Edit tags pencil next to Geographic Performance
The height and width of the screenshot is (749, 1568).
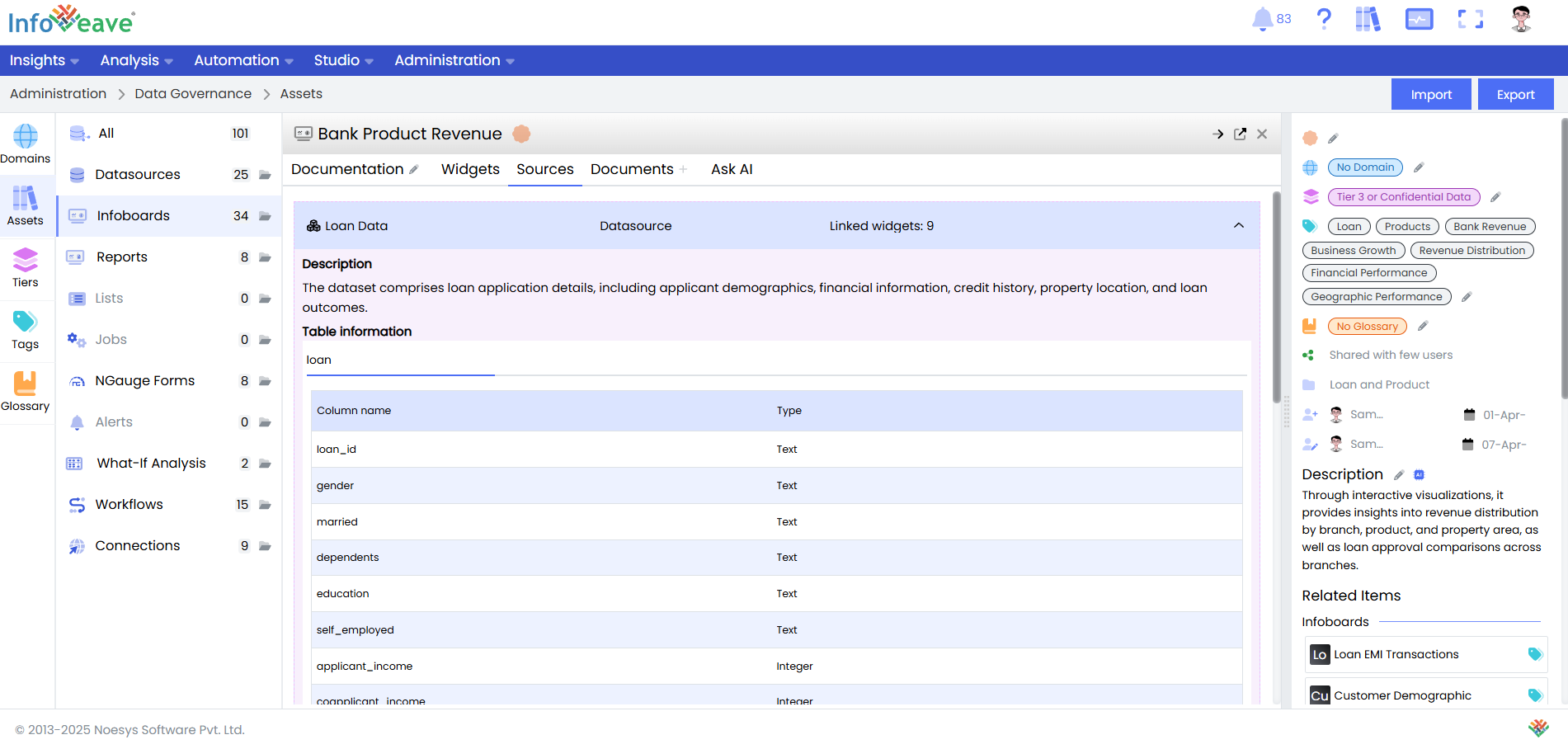tap(1467, 297)
